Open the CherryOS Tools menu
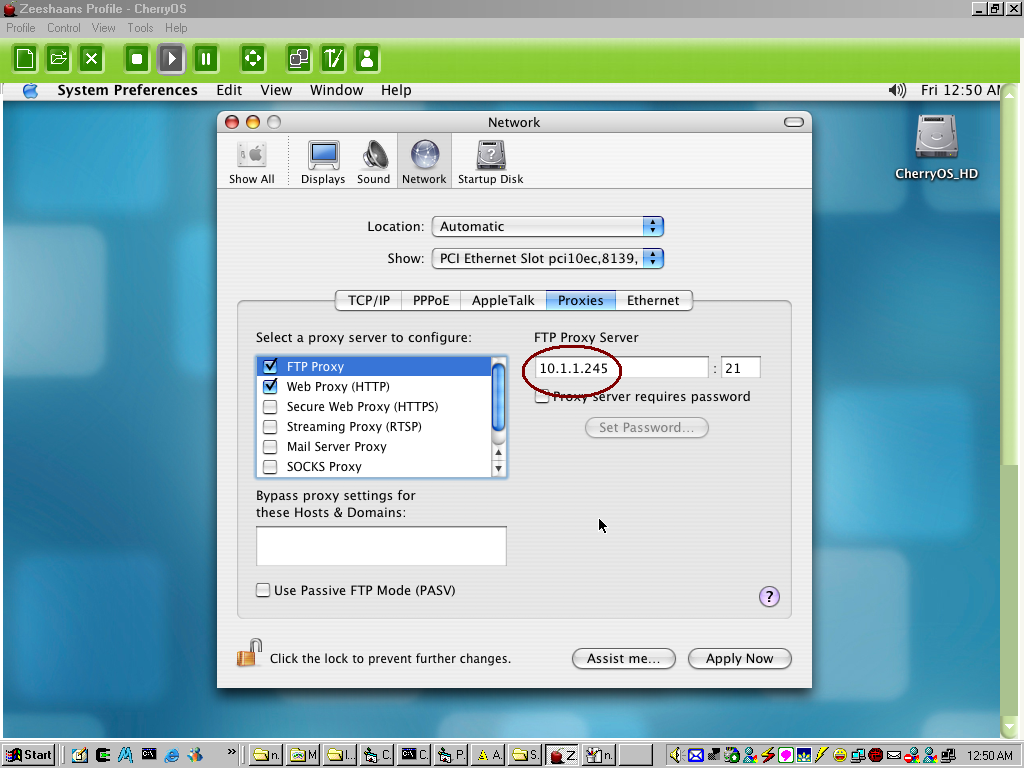 [140, 28]
